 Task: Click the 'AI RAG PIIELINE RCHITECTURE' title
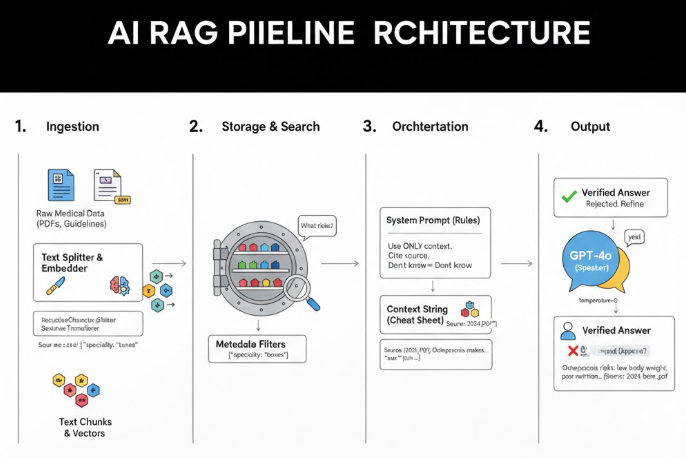349,33
